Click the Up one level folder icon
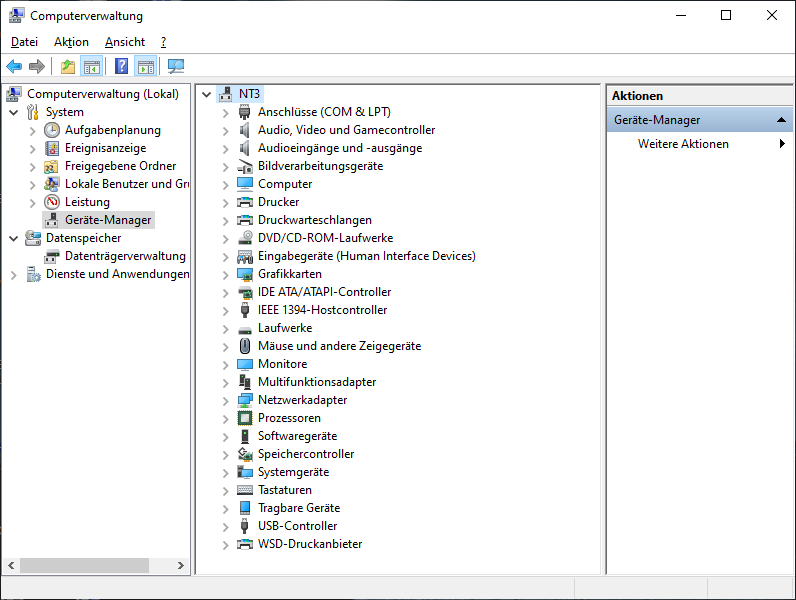This screenshot has width=796, height=600. [x=68, y=66]
